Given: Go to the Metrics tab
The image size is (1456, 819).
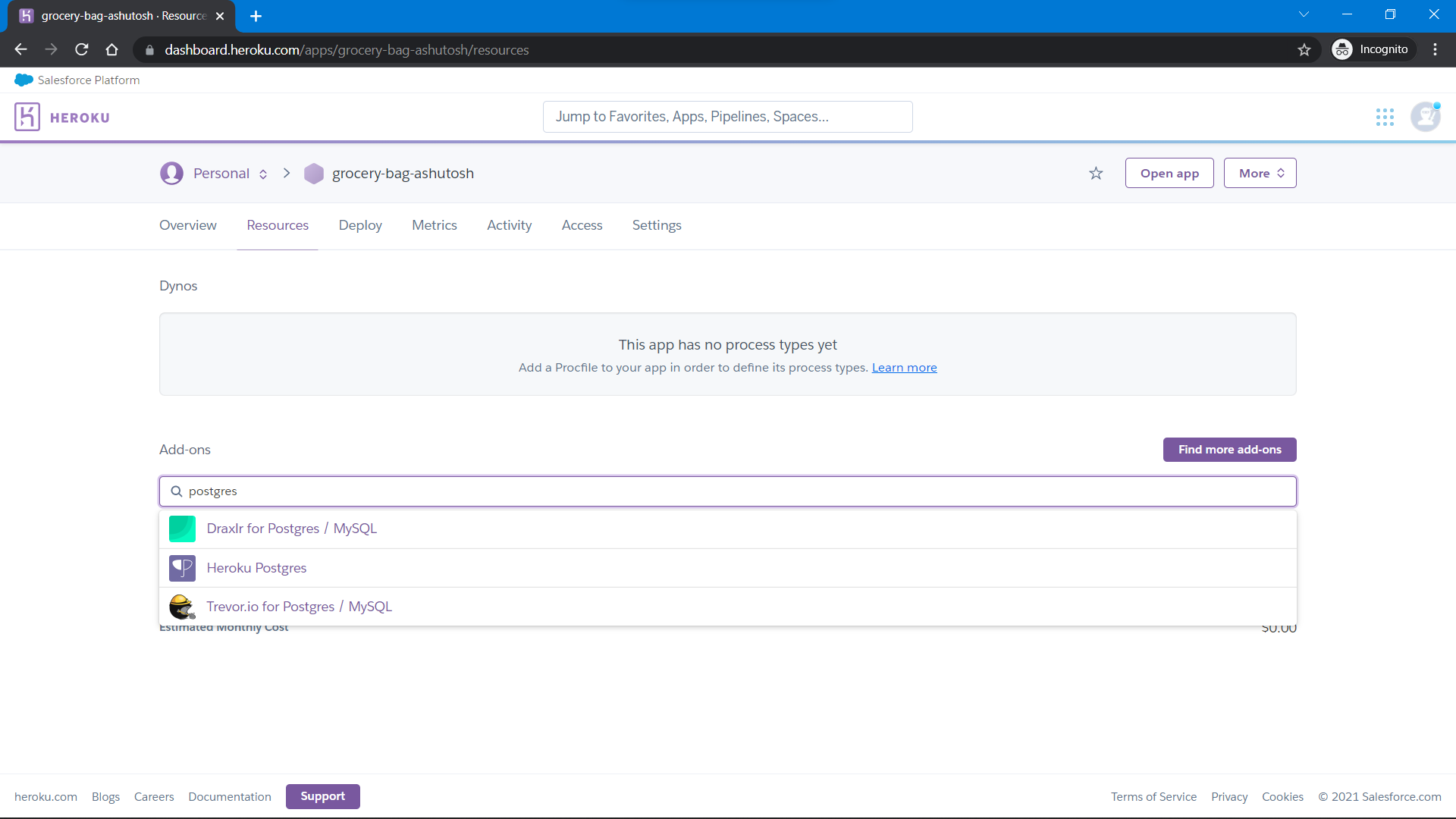Looking at the screenshot, I should pyautogui.click(x=435, y=225).
